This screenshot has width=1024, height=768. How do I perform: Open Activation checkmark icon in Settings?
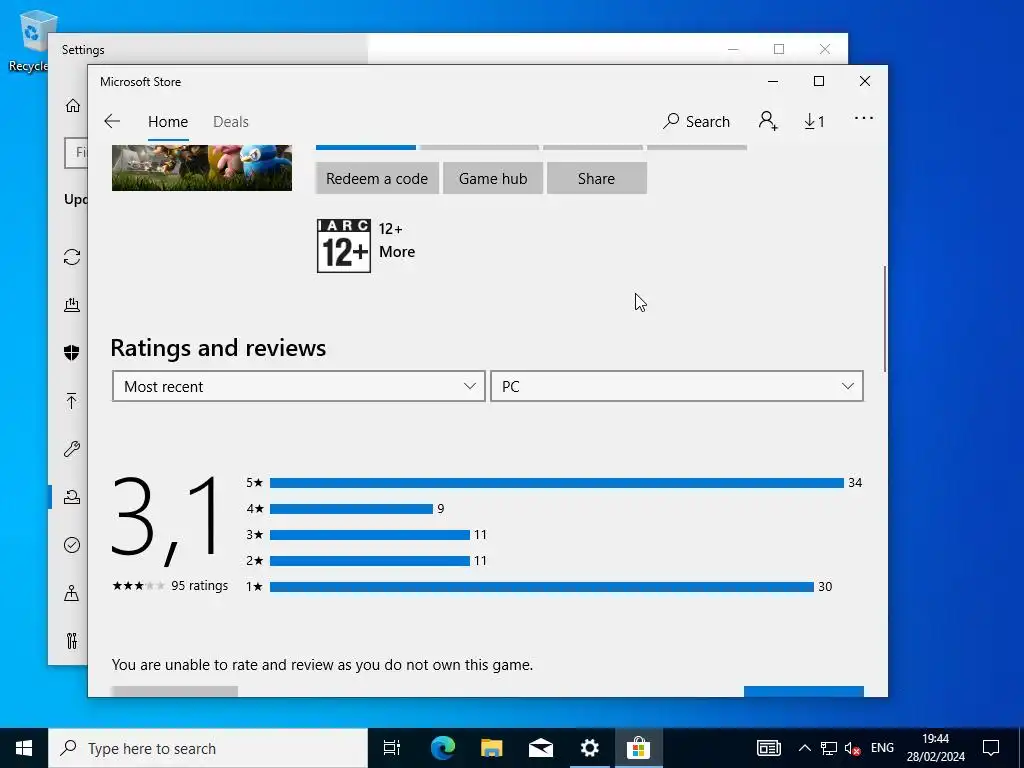tap(72, 545)
